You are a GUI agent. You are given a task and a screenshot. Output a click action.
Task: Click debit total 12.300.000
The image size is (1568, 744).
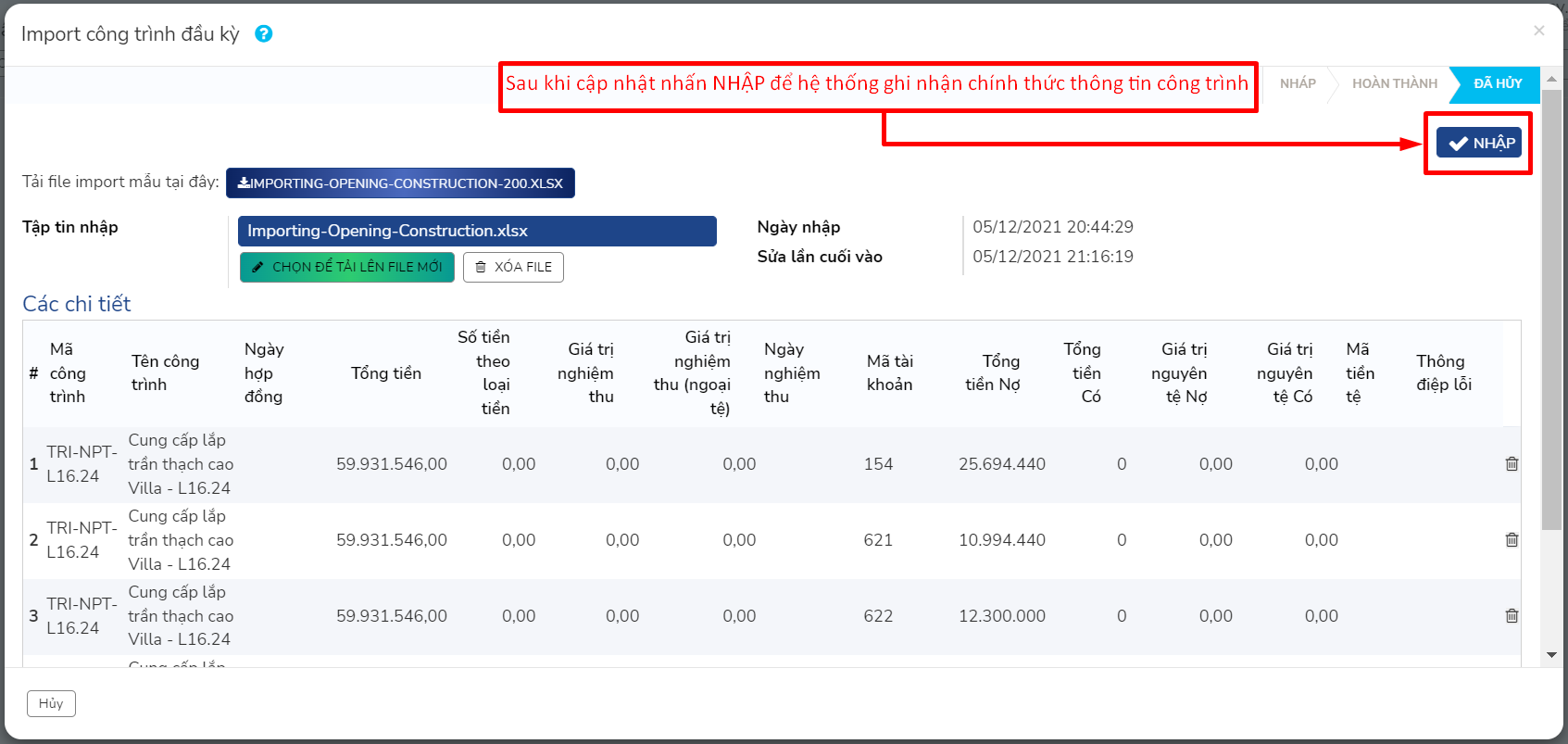point(1002,616)
